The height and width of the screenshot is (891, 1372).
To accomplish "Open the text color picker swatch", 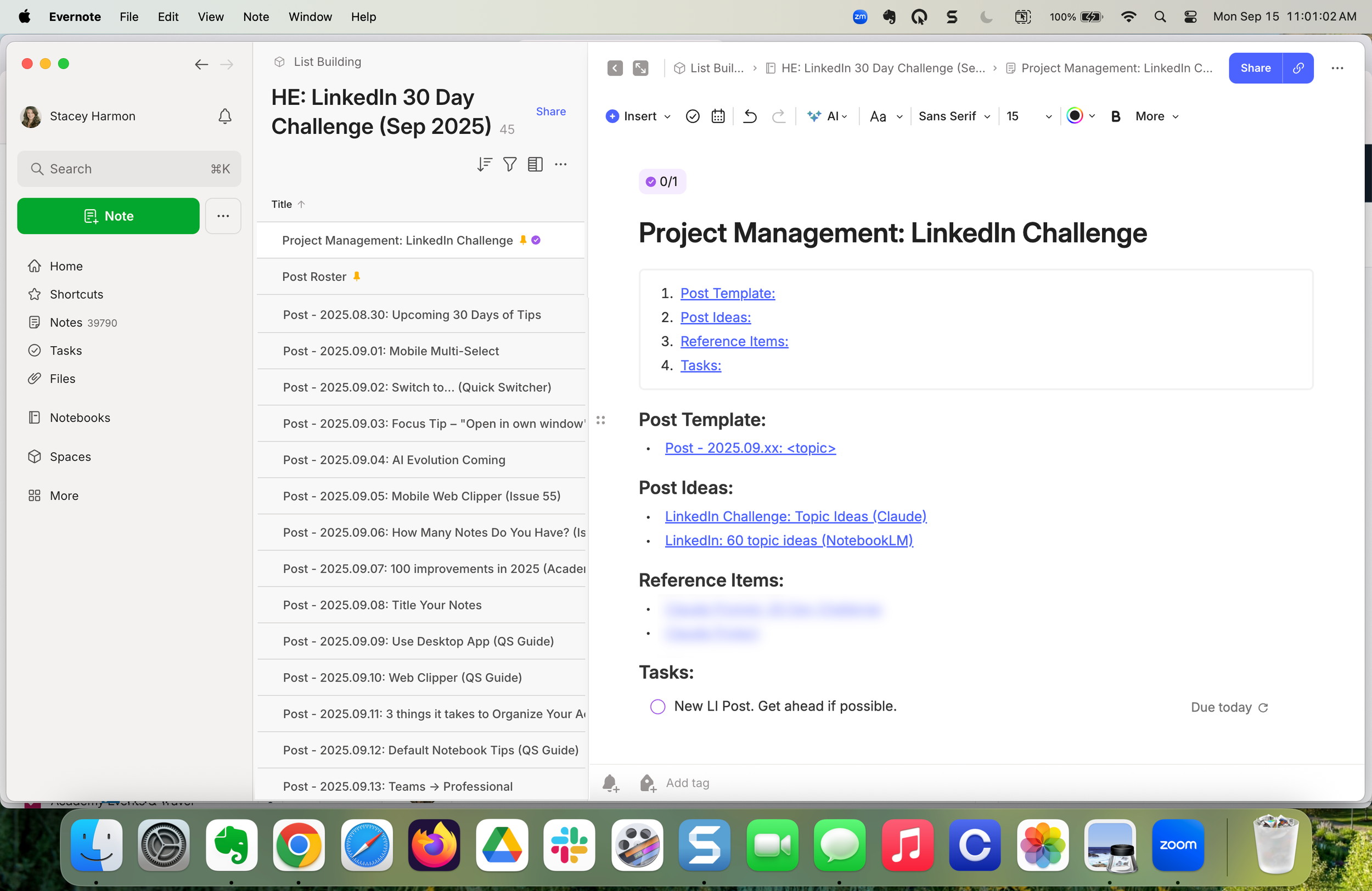I will click(1075, 116).
